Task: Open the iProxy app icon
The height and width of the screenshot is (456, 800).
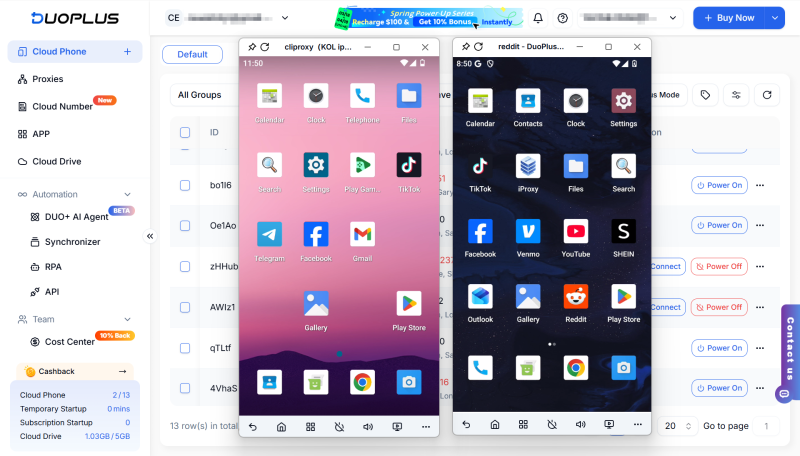Action: [x=528, y=166]
